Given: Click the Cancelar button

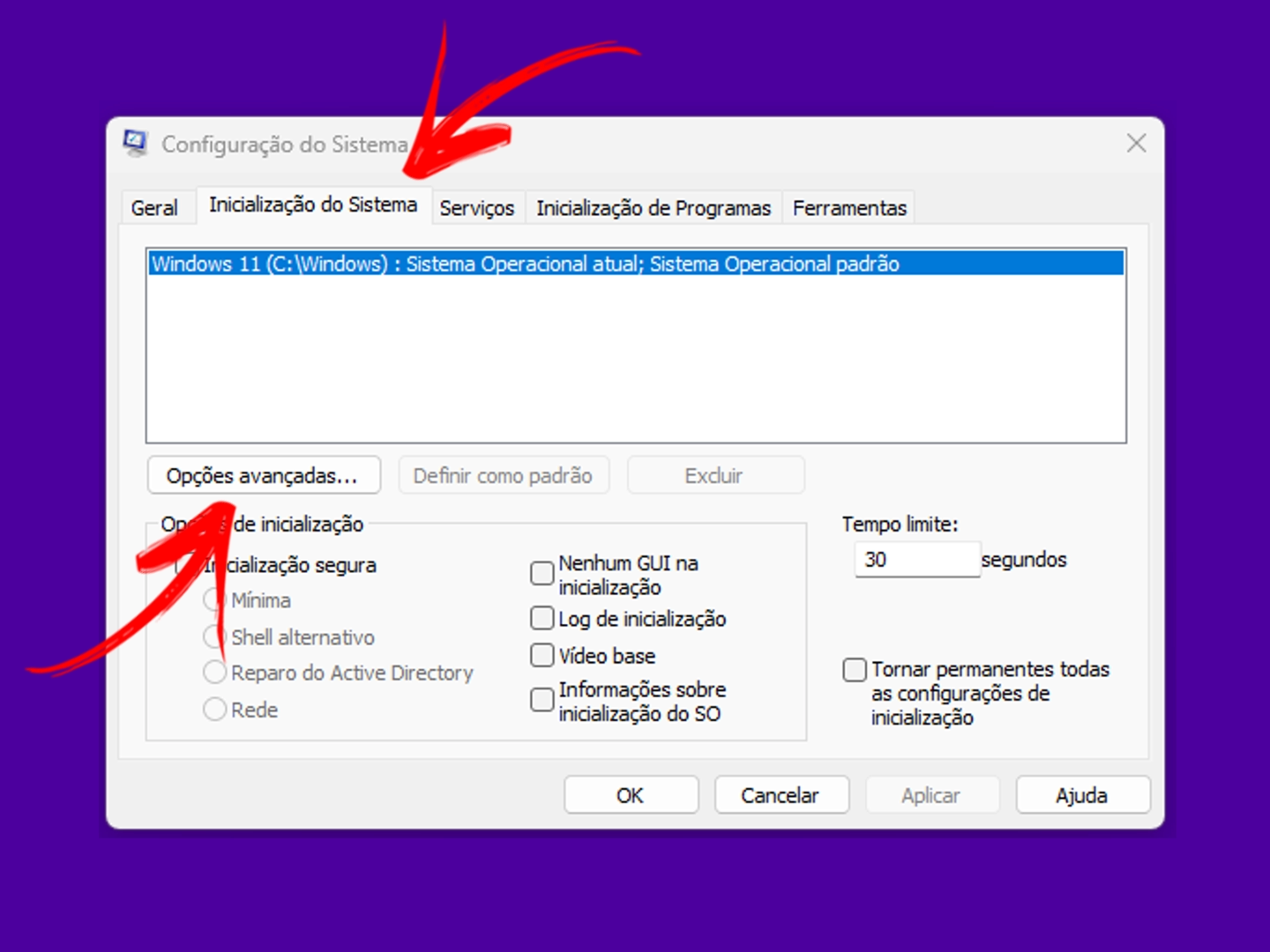Looking at the screenshot, I should point(781,794).
